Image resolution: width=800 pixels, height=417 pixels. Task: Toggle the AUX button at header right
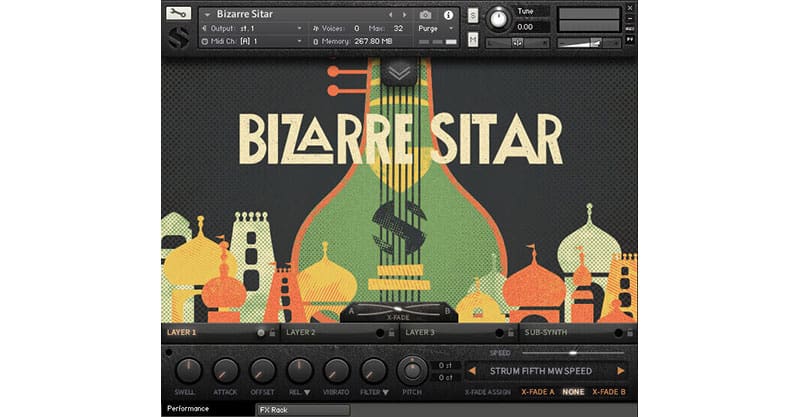tap(630, 29)
